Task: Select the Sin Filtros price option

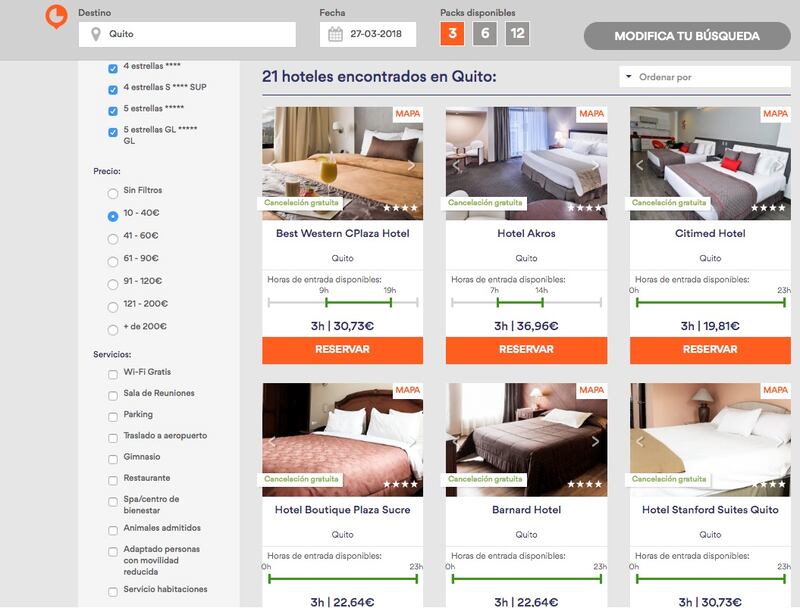Action: pos(113,193)
